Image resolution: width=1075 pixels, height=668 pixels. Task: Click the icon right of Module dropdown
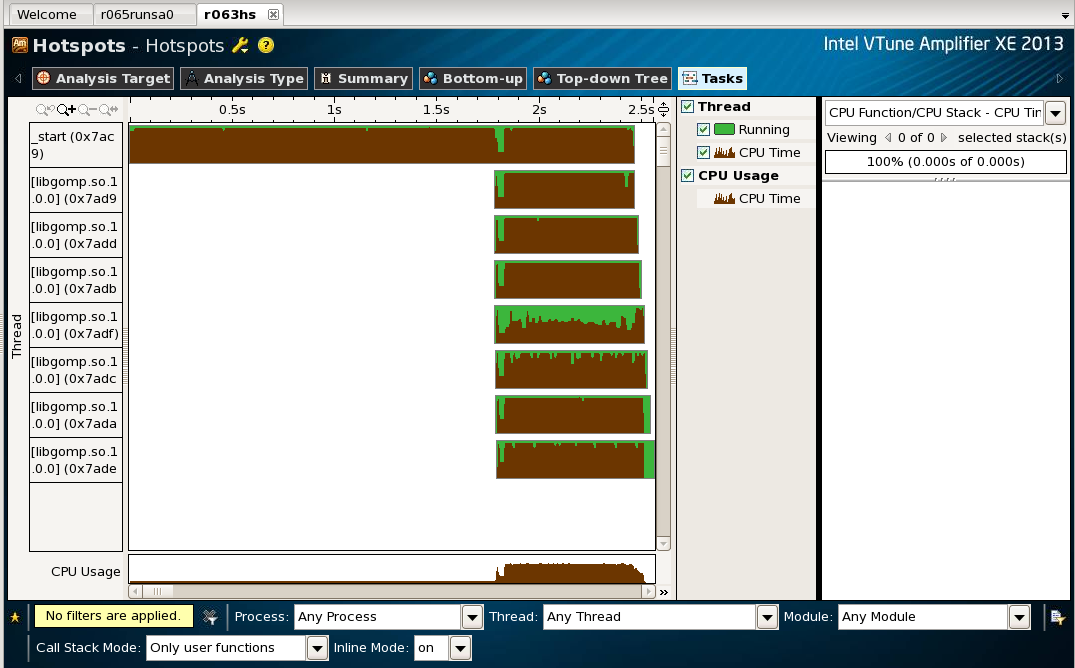point(1057,617)
